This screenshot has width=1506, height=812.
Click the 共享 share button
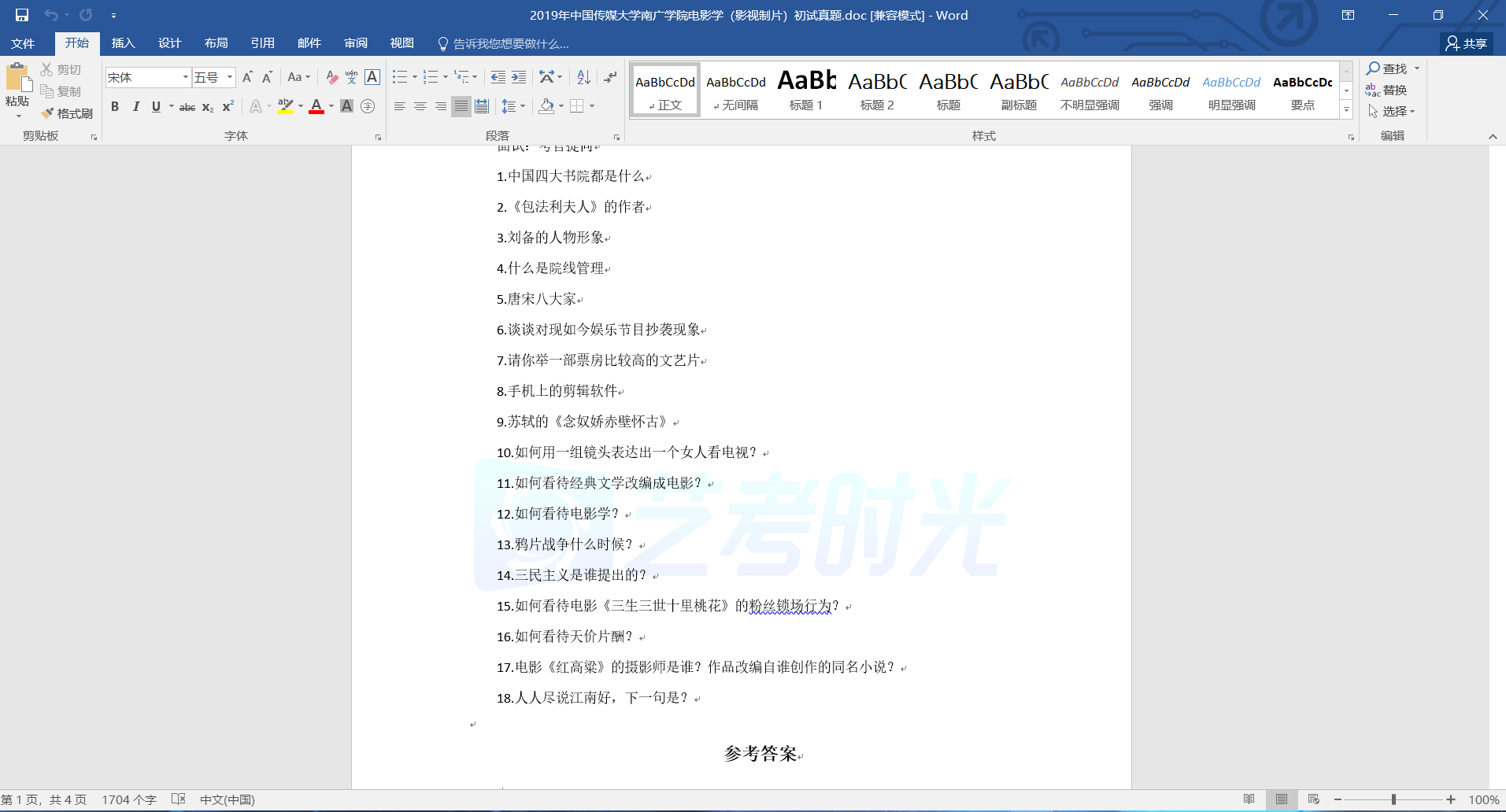tap(1467, 43)
